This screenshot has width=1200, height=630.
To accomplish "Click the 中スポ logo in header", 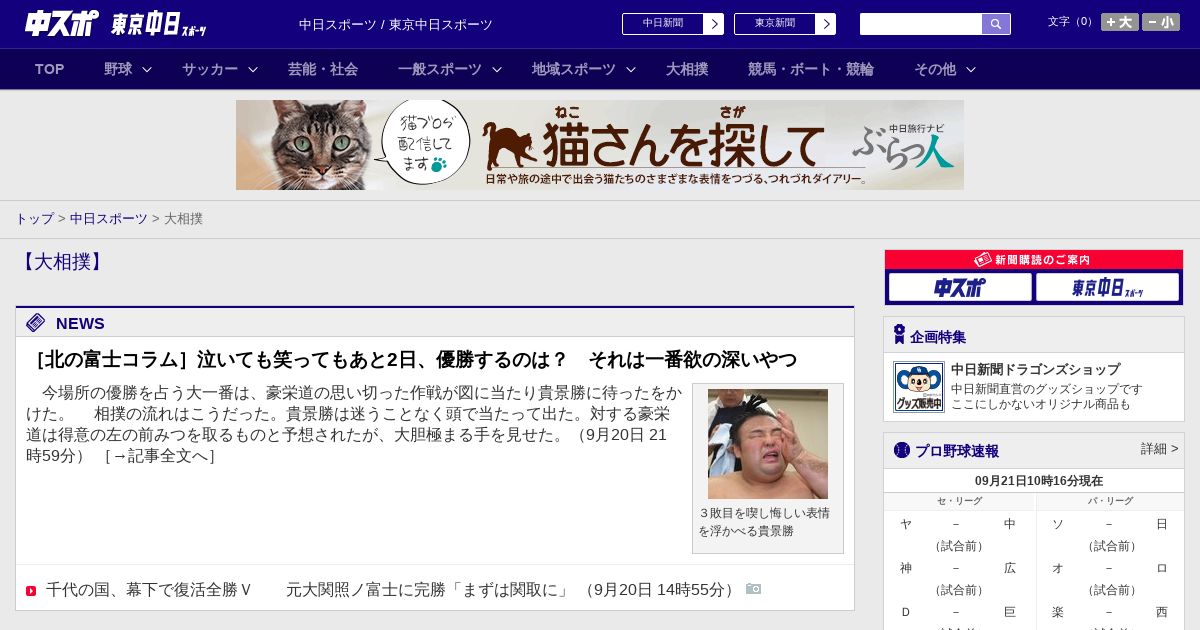I will click(61, 24).
